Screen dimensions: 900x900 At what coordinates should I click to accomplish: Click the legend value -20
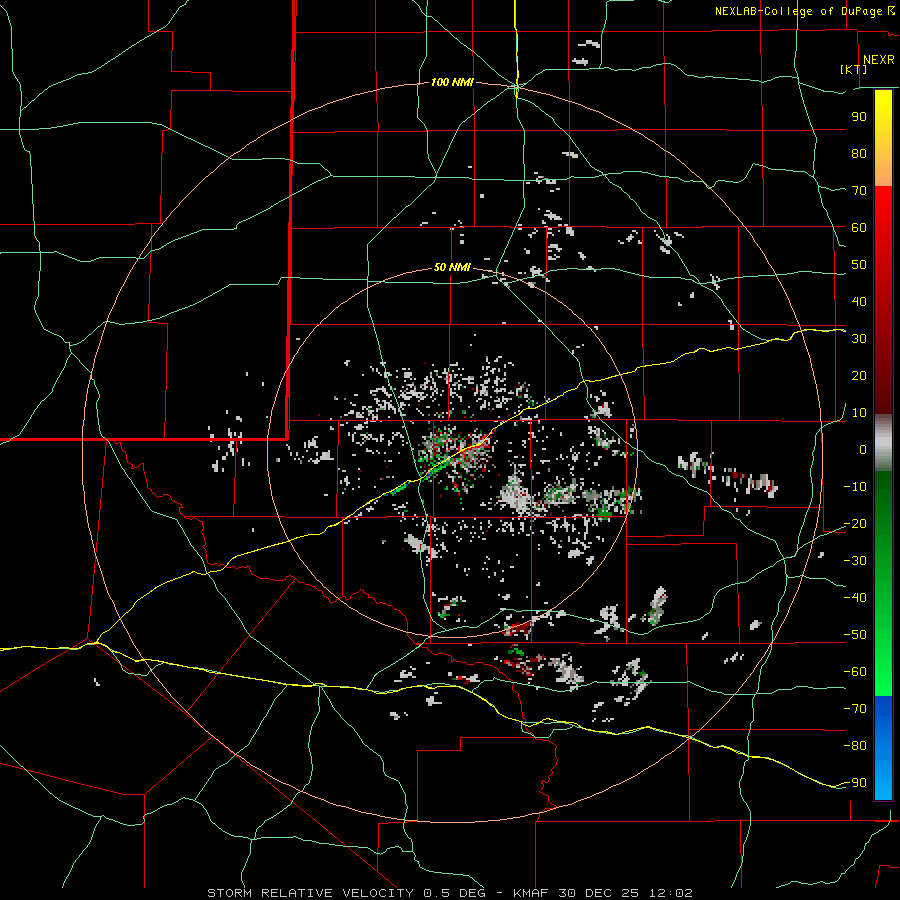[x=855, y=523]
